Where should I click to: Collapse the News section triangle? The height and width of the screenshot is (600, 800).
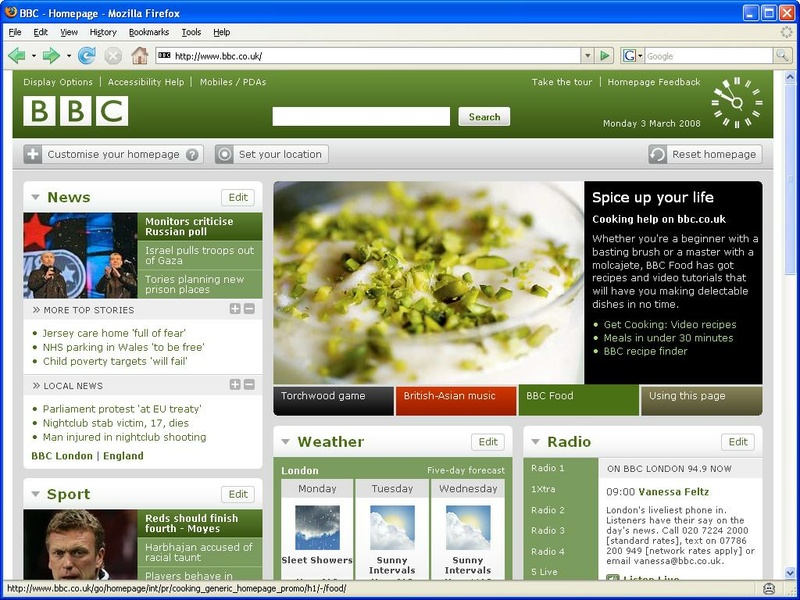click(35, 197)
